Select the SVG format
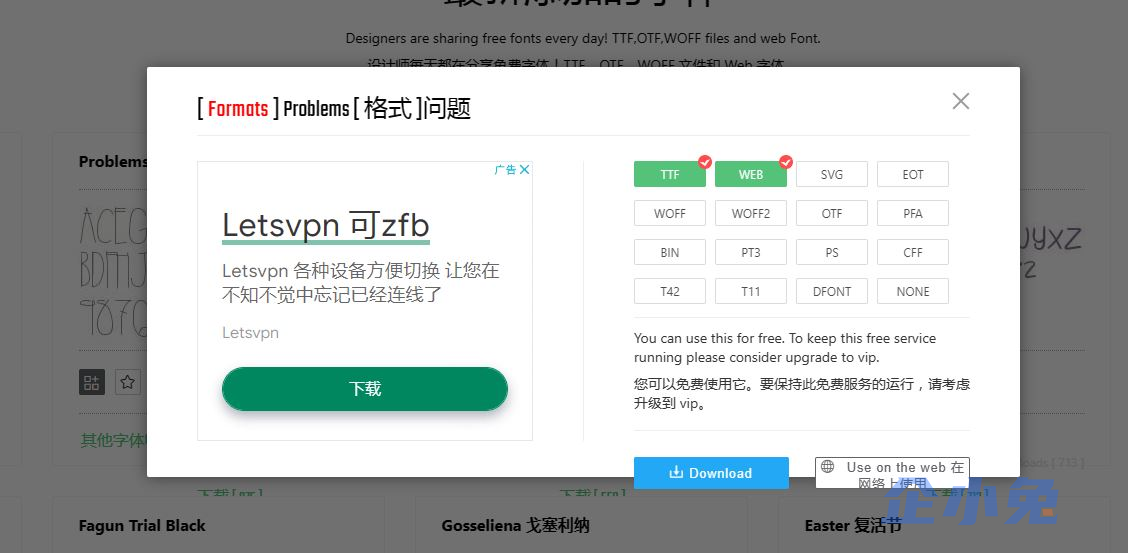1128x553 pixels. point(832,174)
